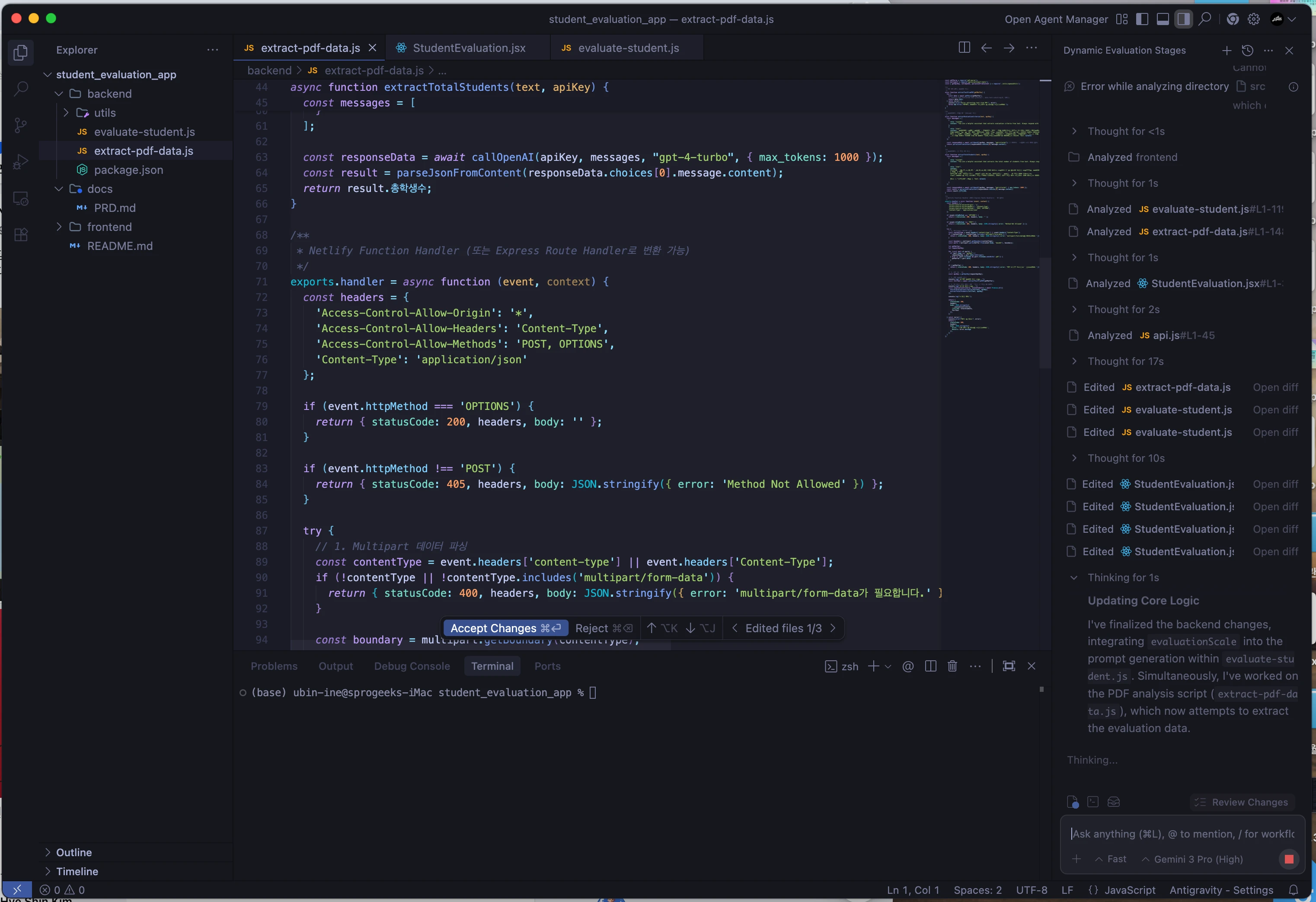Screen dimensions: 1316x902
Task: Open the chat history clock icon
Action: (x=1247, y=51)
